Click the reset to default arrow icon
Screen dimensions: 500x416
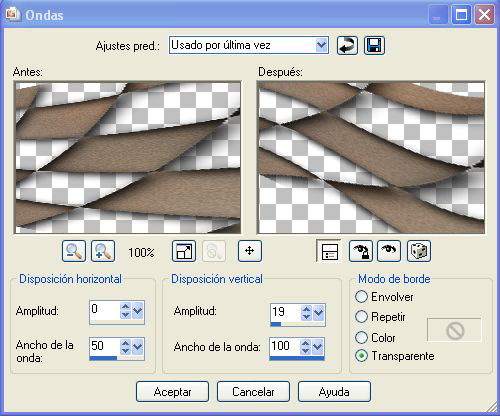pos(347,46)
